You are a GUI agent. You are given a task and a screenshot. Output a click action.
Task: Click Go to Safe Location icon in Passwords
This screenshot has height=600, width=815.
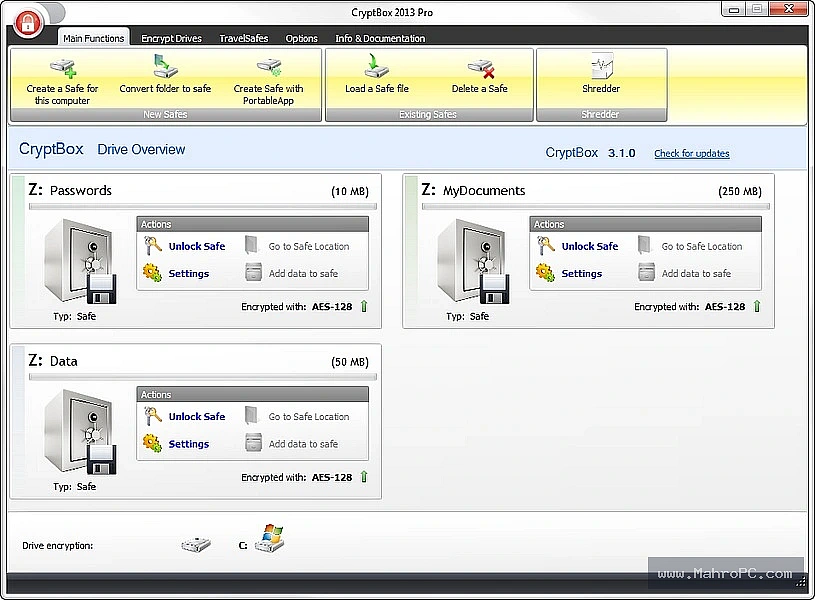pyautogui.click(x=252, y=245)
